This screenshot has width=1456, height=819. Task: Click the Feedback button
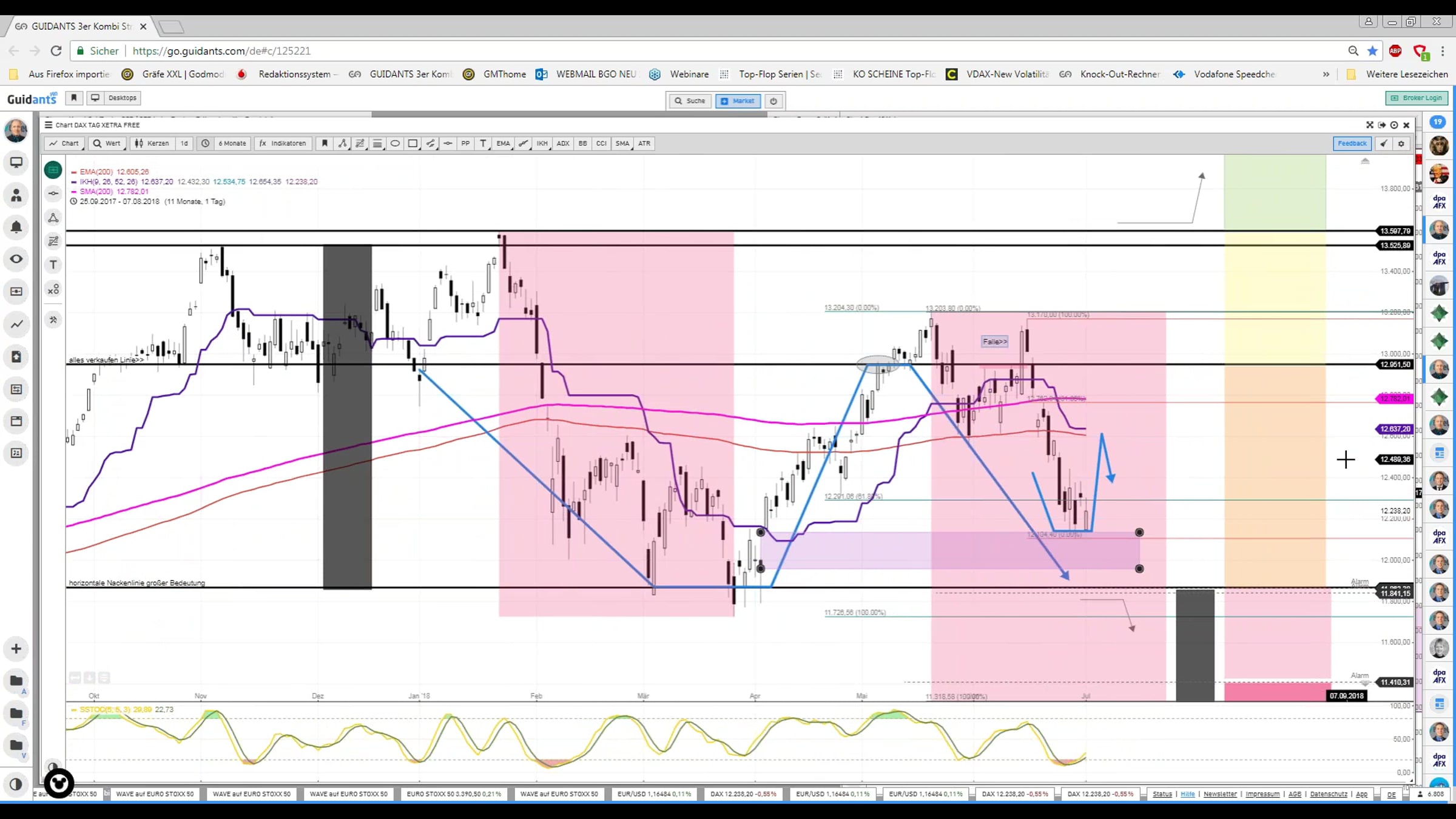pos(1352,143)
